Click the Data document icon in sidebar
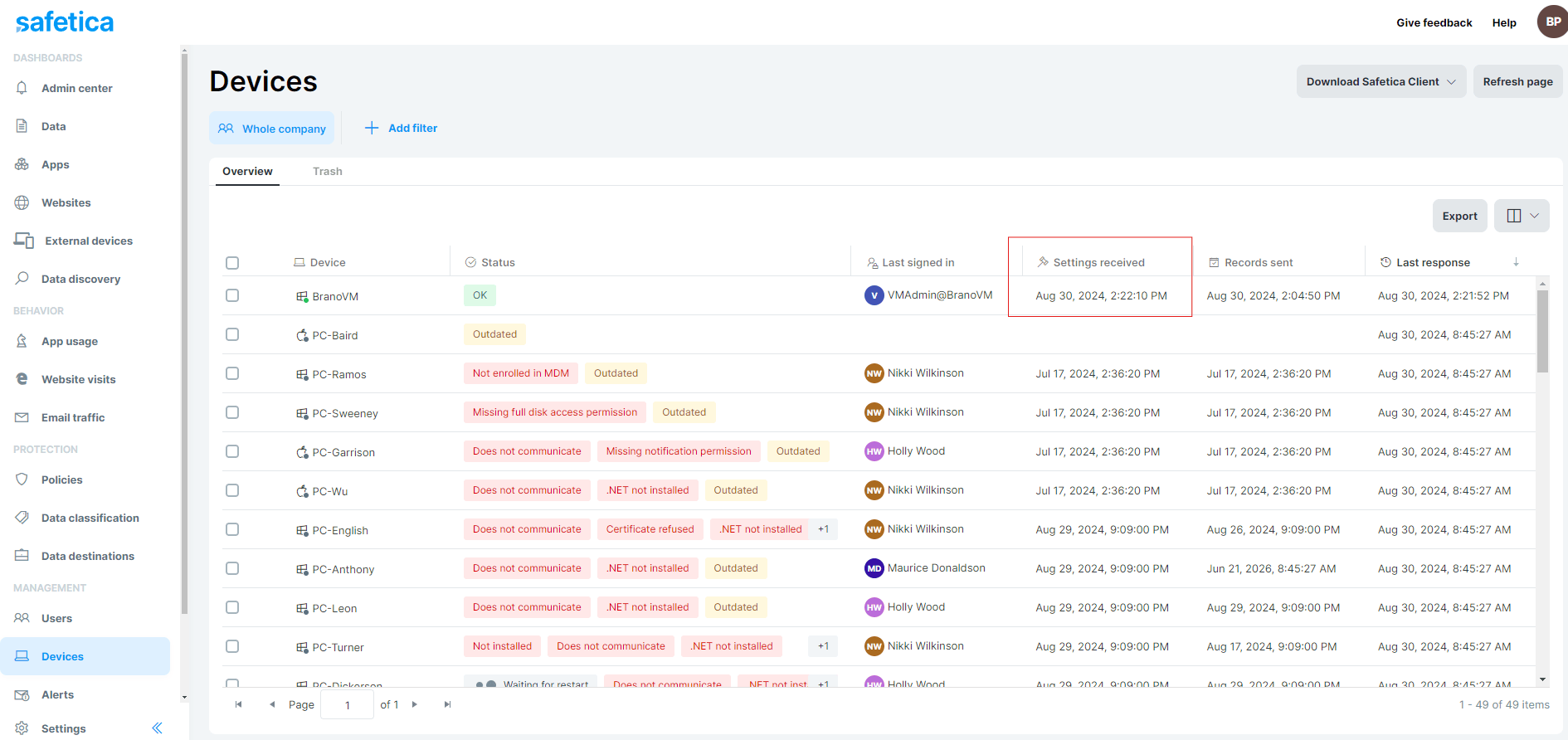Viewport: 1568px width, 740px height. click(x=22, y=126)
